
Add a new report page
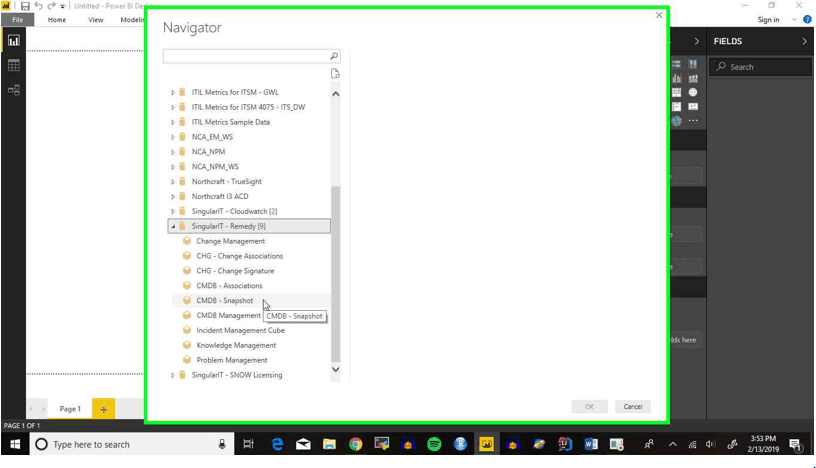104,409
